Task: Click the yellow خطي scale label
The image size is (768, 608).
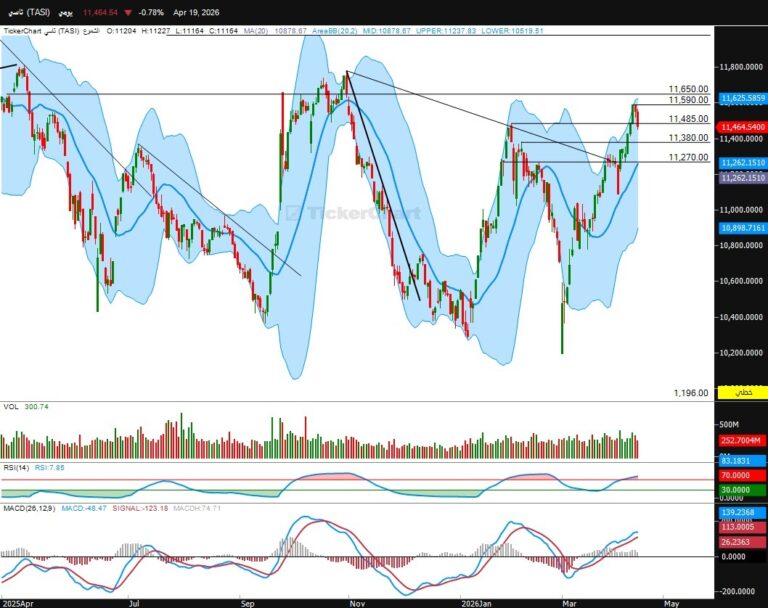Action: click(743, 393)
